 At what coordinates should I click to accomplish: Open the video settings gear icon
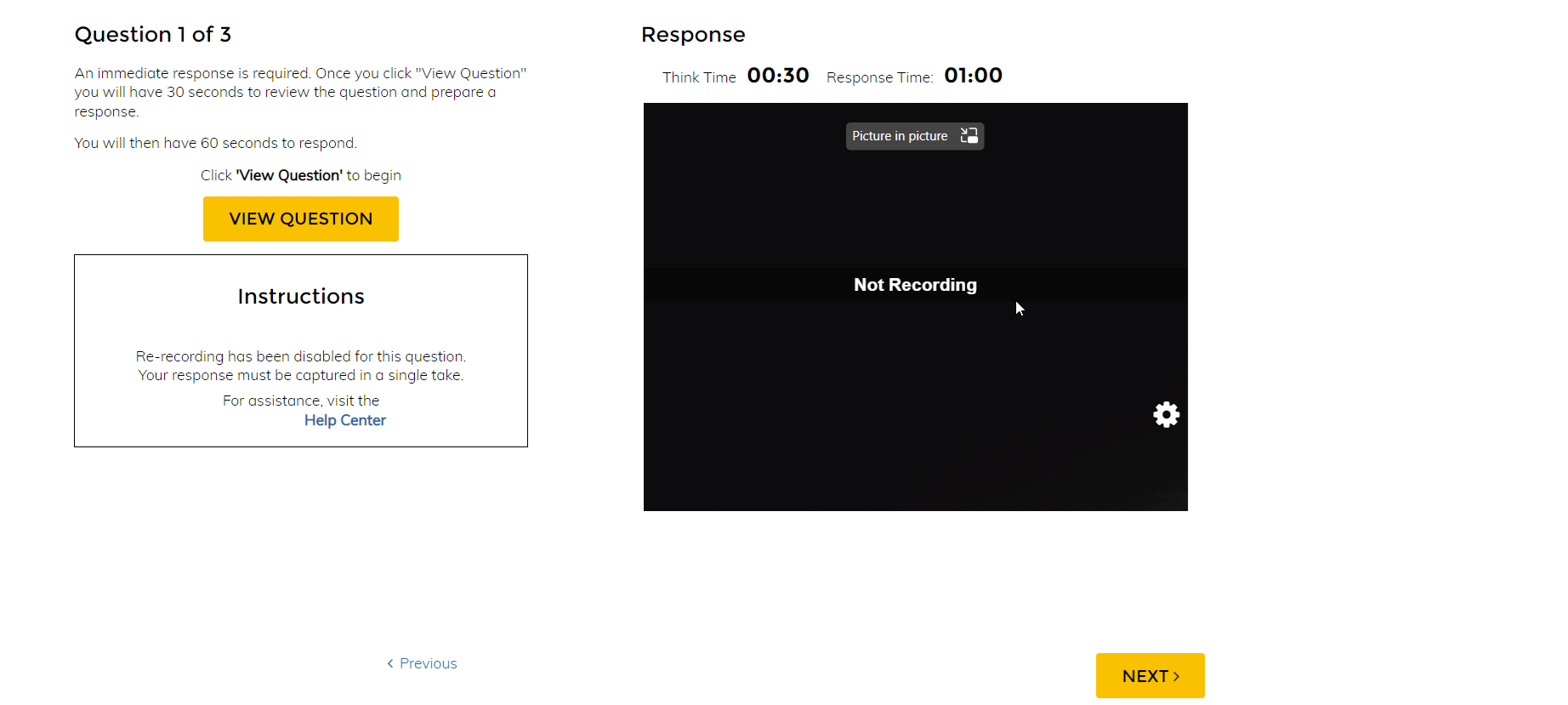1166,415
